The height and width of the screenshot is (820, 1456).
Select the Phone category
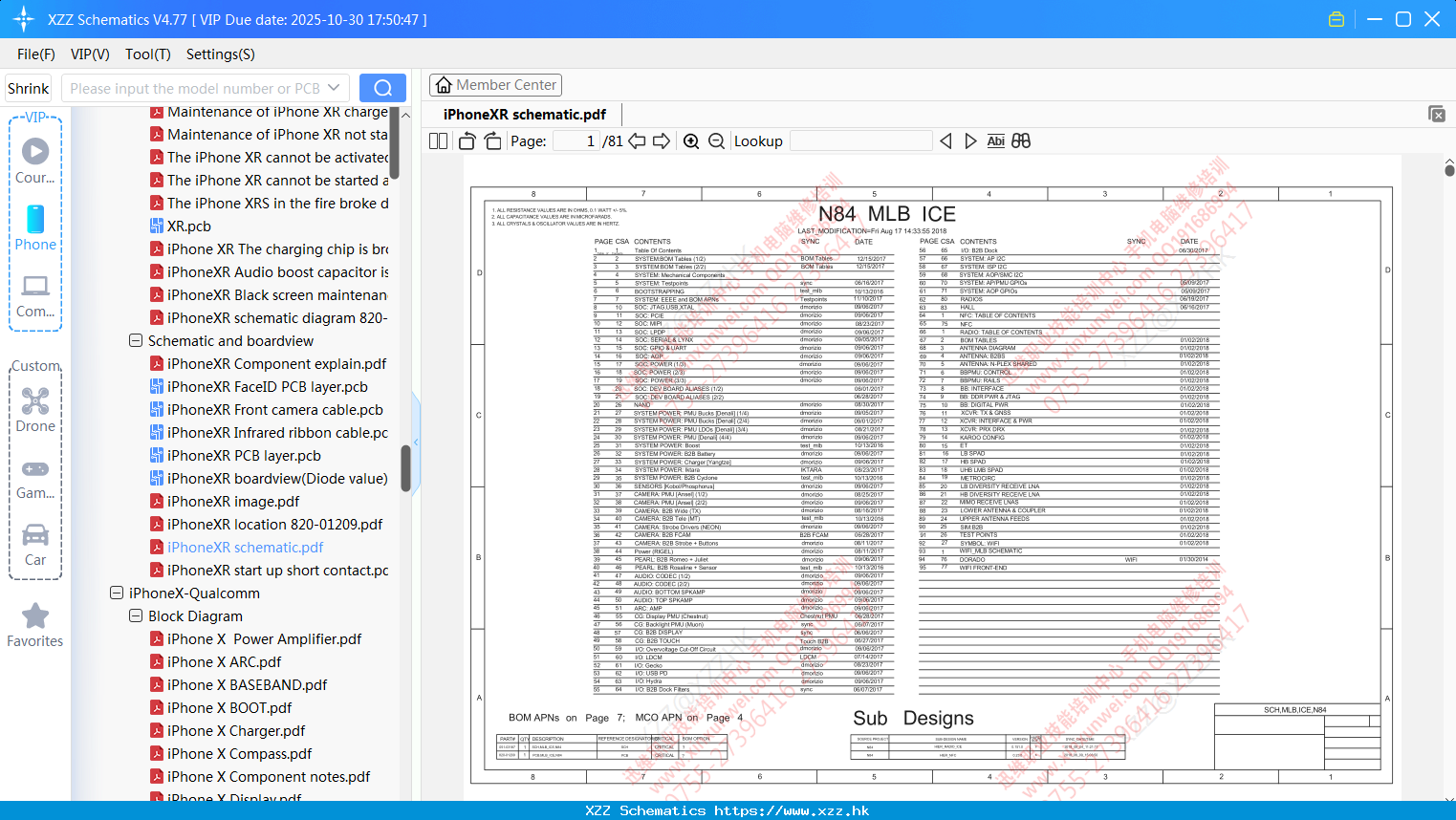(x=35, y=228)
